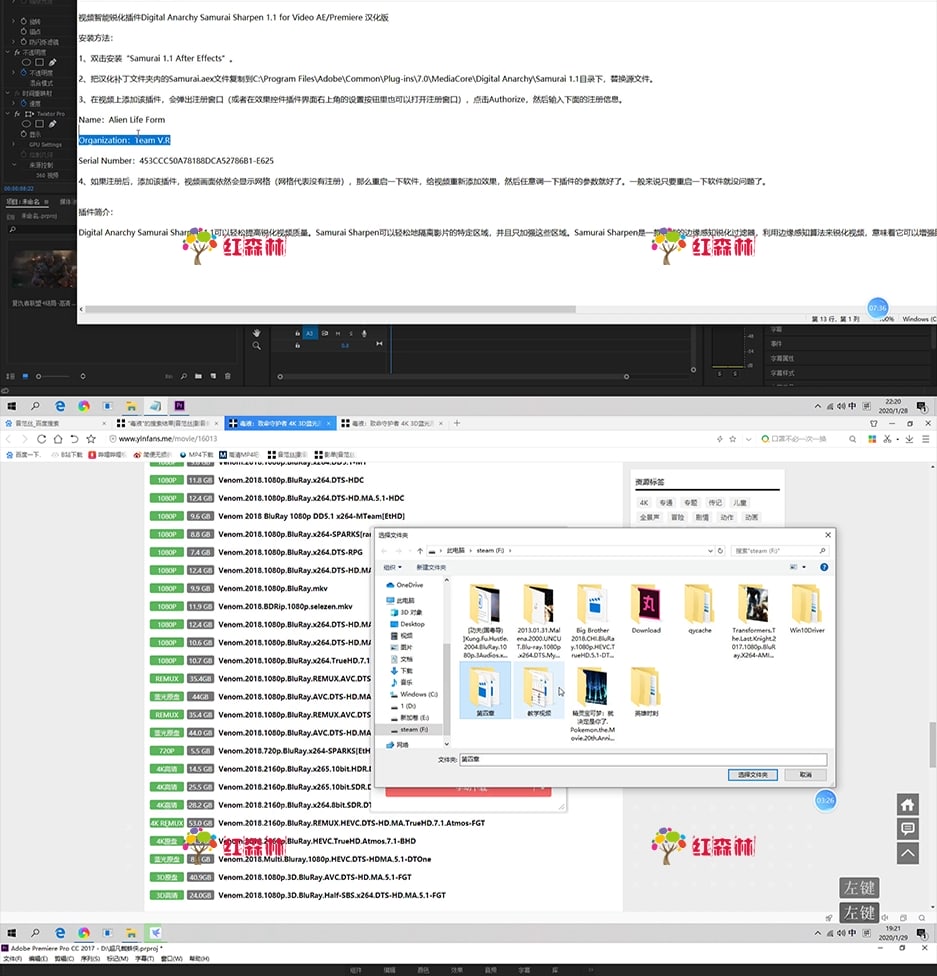
Task: Click the timeline horizontal zoom bar
Action: [453, 377]
